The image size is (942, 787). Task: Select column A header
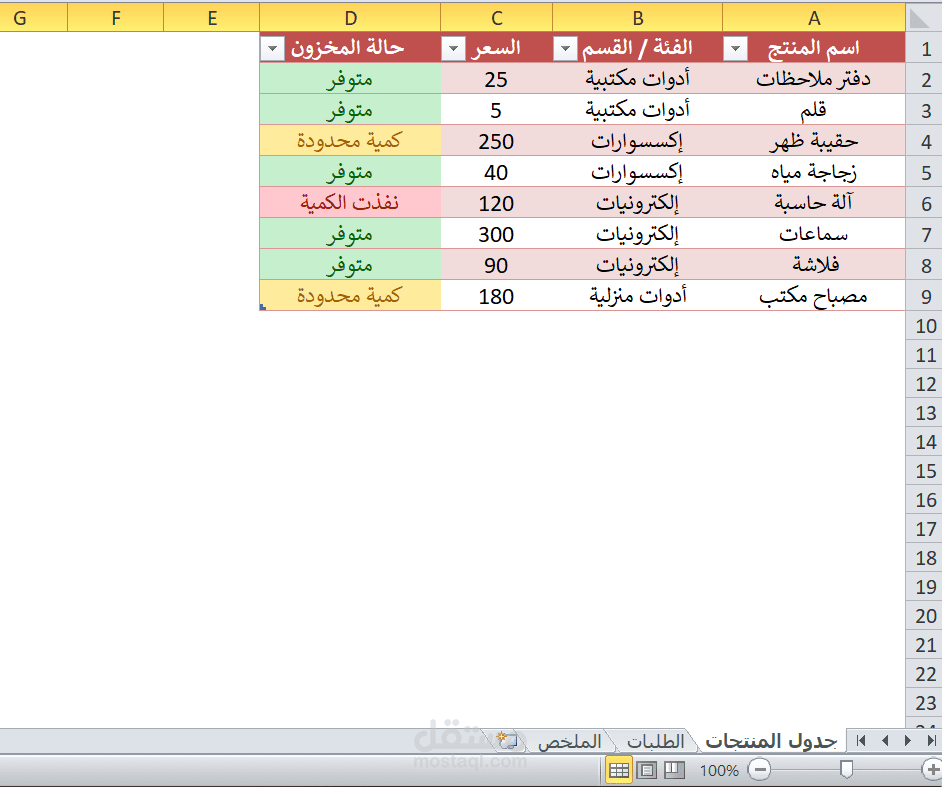pos(814,17)
